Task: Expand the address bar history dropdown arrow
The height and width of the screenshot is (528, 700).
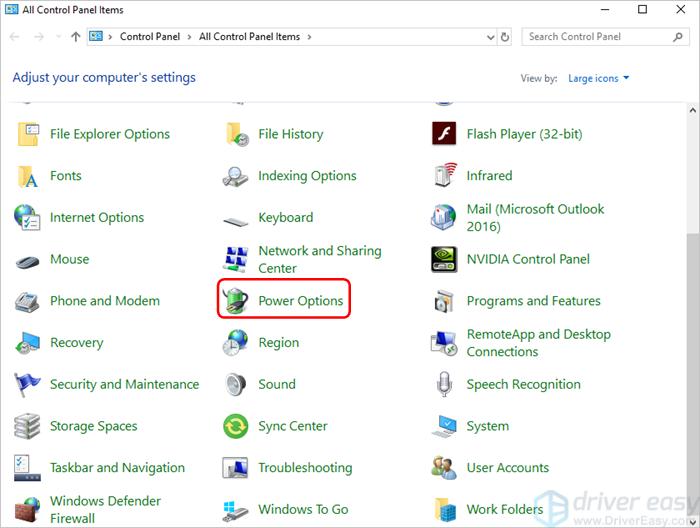Action: (490, 37)
